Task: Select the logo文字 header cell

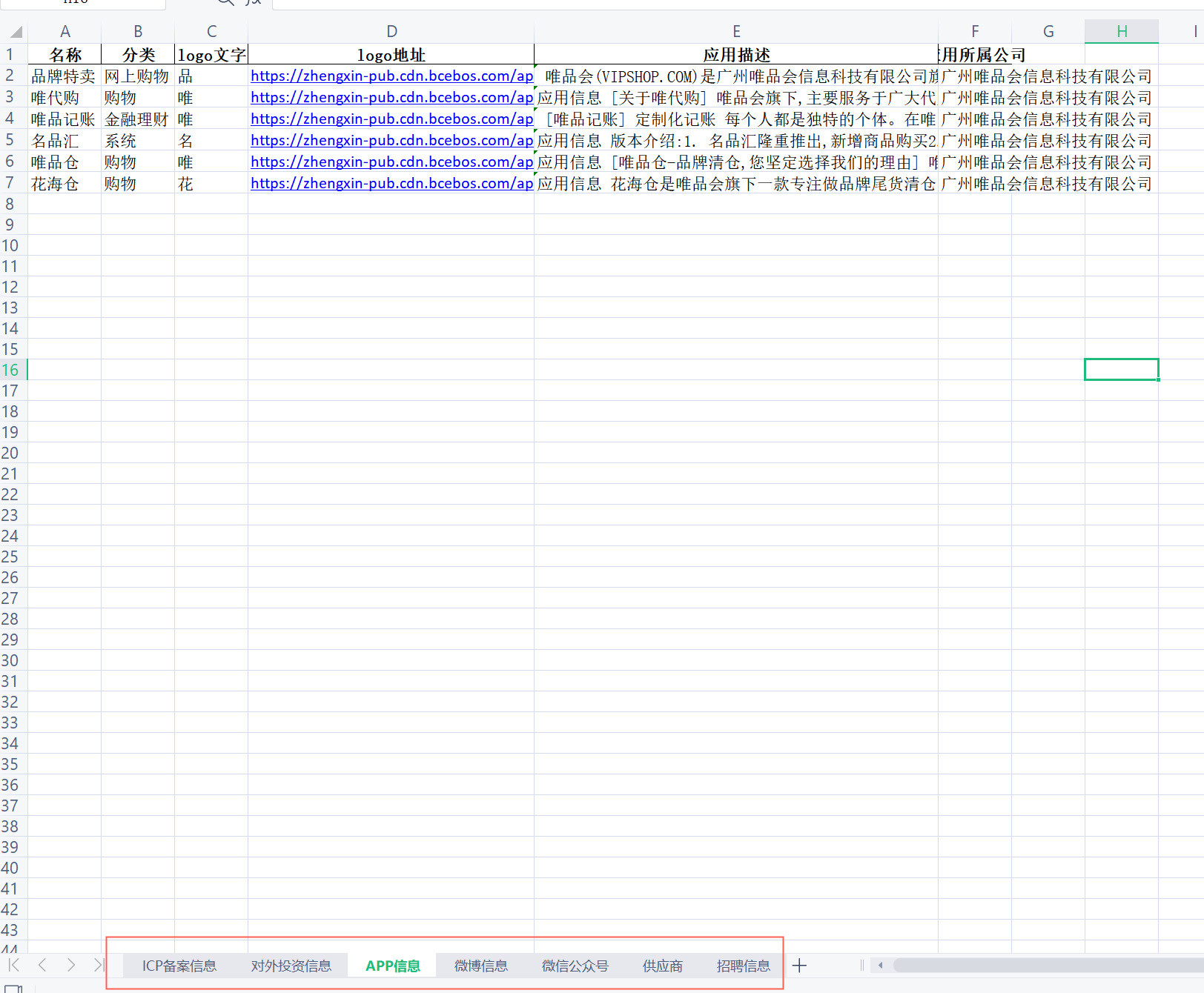Action: 211,55
